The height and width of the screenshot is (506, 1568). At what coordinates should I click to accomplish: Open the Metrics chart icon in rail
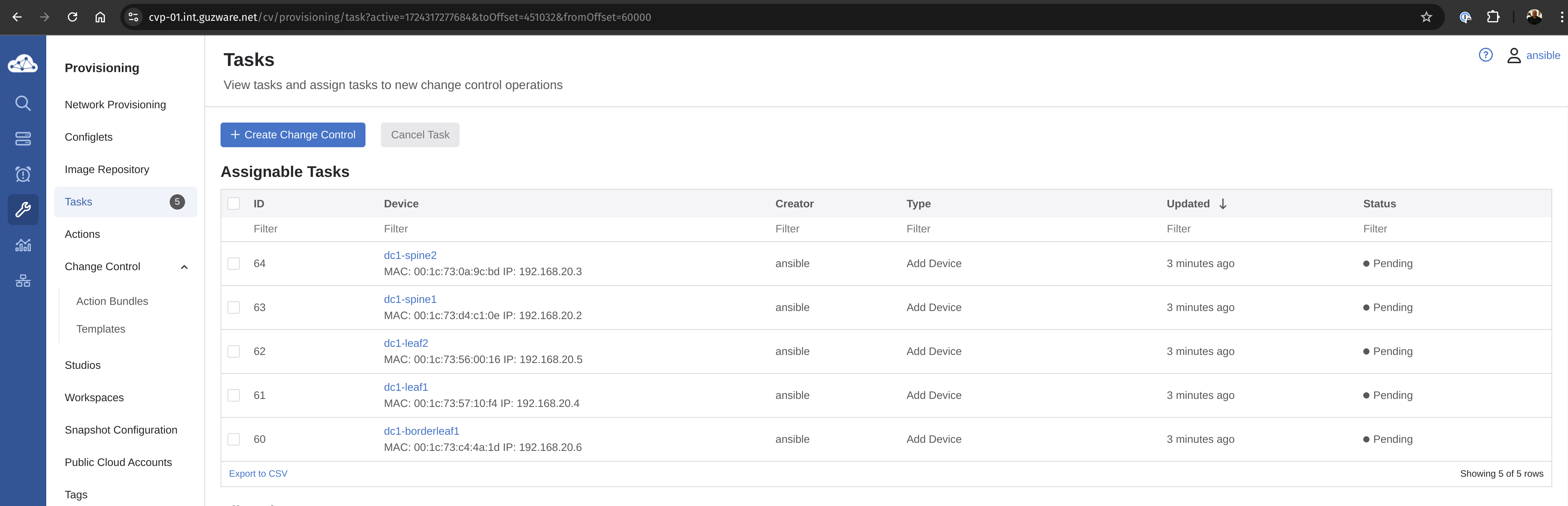point(22,245)
